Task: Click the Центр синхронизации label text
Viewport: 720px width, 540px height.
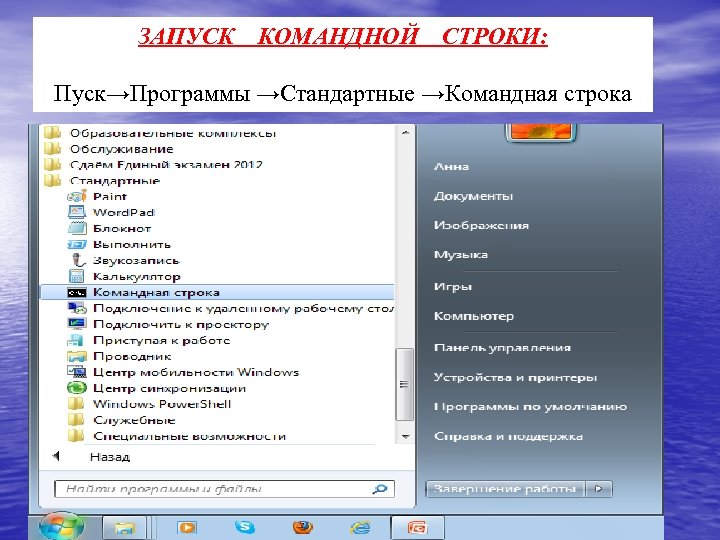Action: point(169,388)
